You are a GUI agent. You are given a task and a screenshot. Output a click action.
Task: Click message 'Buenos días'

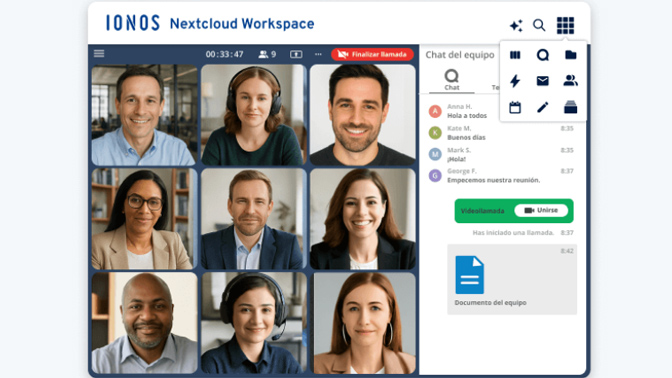coord(466,138)
